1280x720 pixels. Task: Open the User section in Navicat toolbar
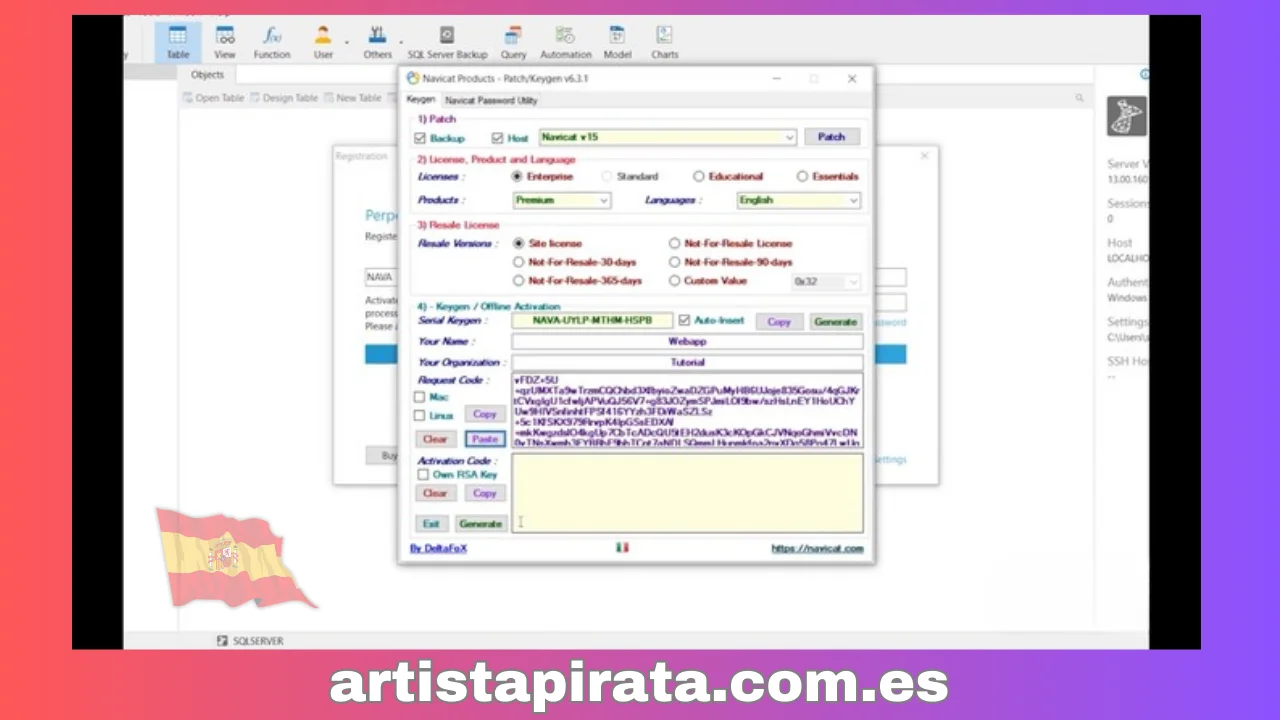pyautogui.click(x=323, y=42)
